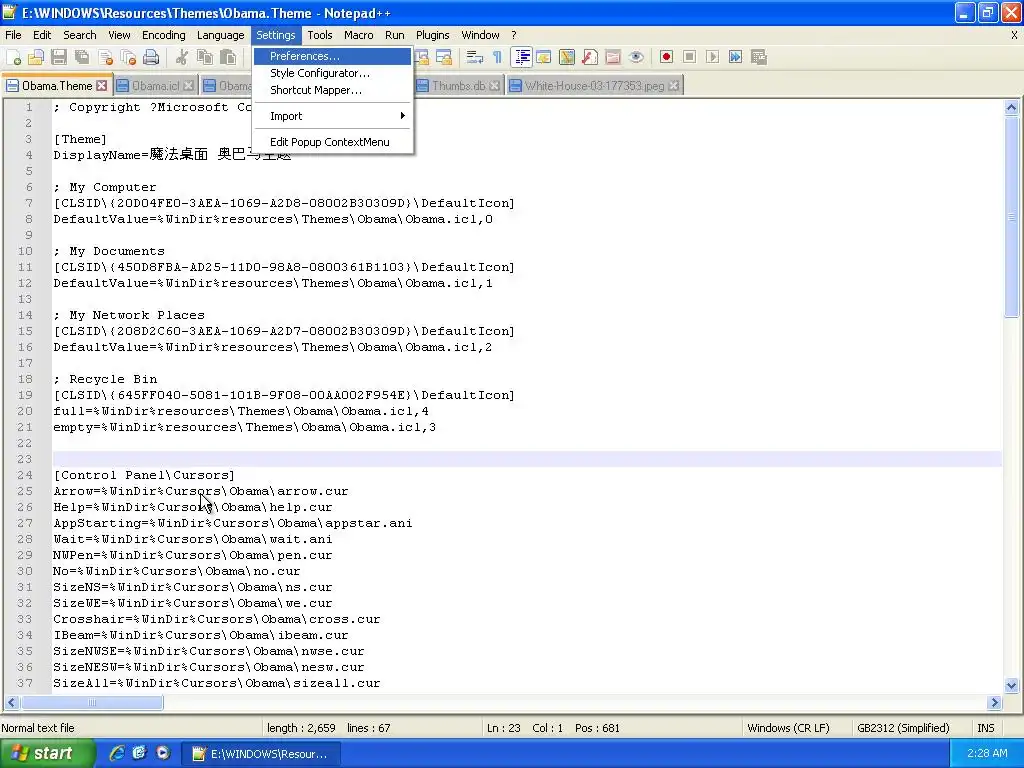
Task: Click the Paste clipboard icon
Action: [x=228, y=57]
